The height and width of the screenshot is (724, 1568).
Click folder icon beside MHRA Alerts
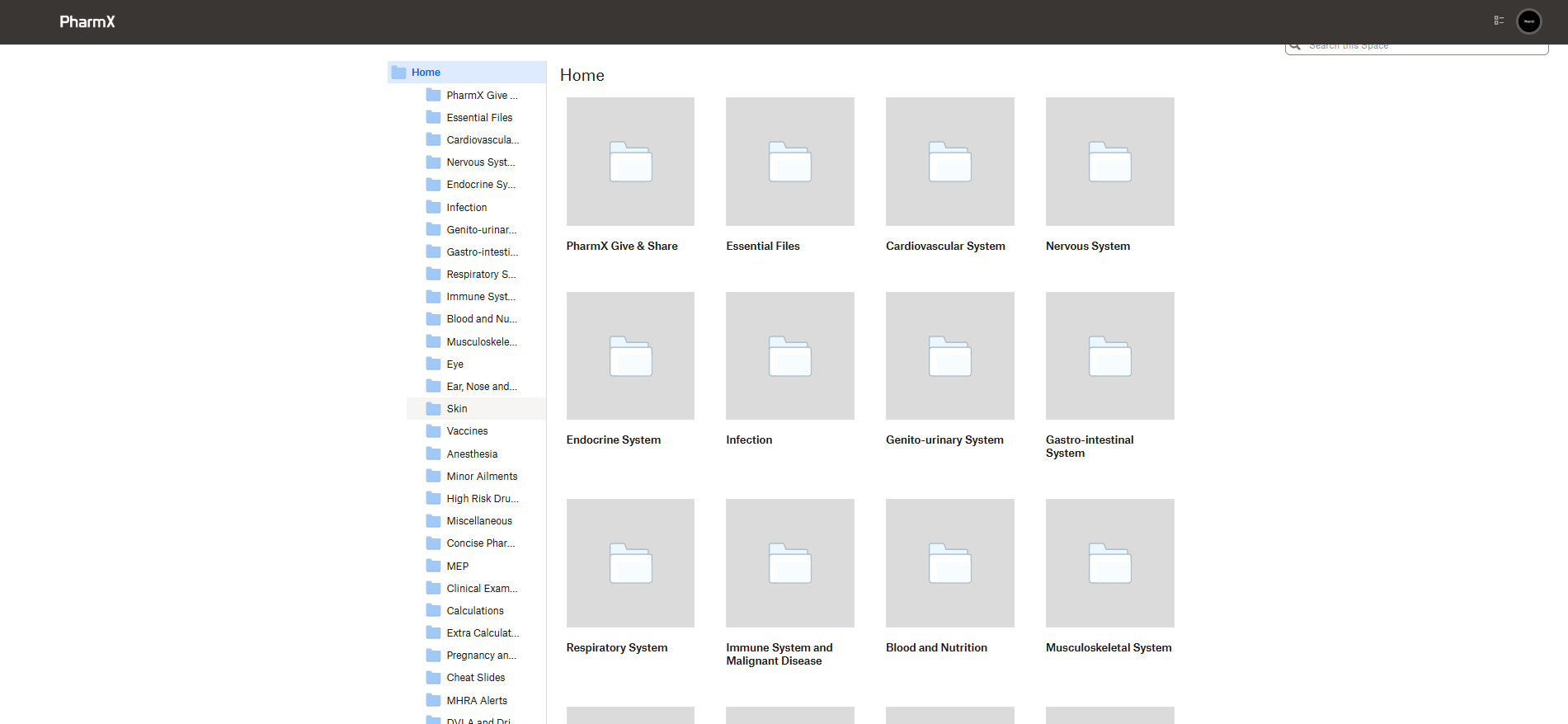(433, 700)
